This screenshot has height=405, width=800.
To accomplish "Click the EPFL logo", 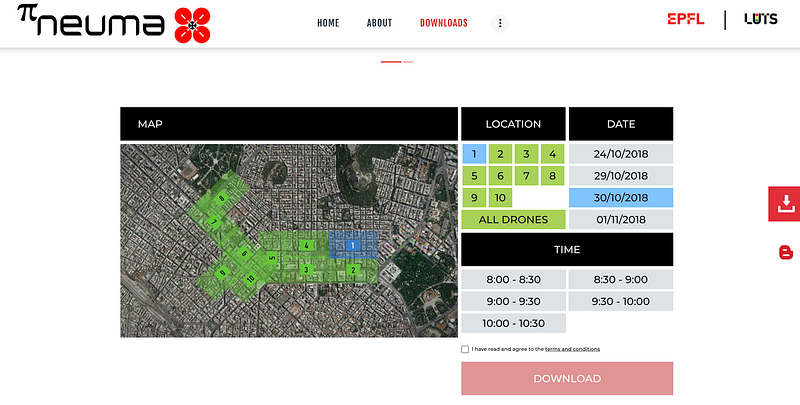I will [686, 19].
